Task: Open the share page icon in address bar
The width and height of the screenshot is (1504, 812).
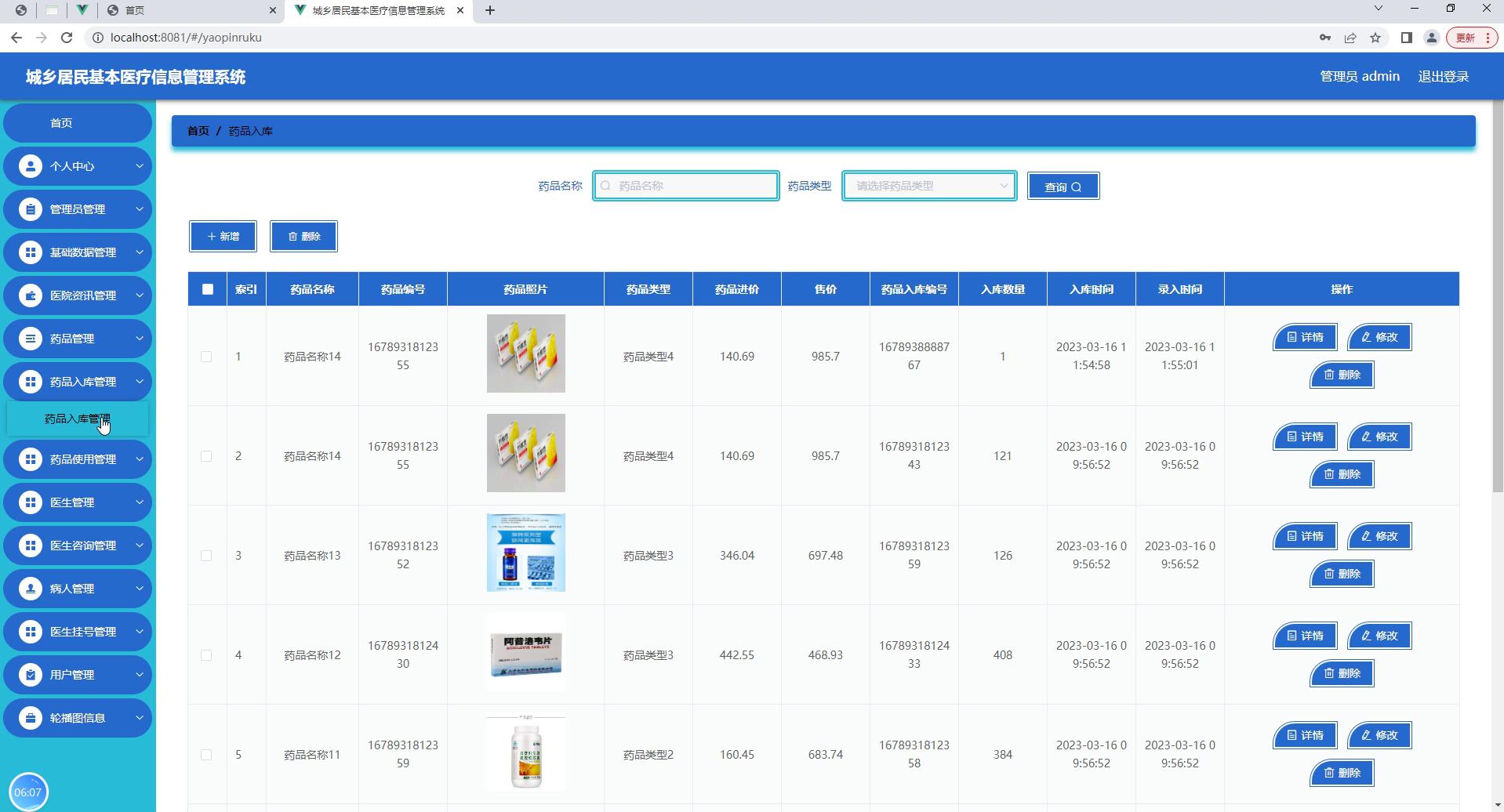Action: point(1350,37)
